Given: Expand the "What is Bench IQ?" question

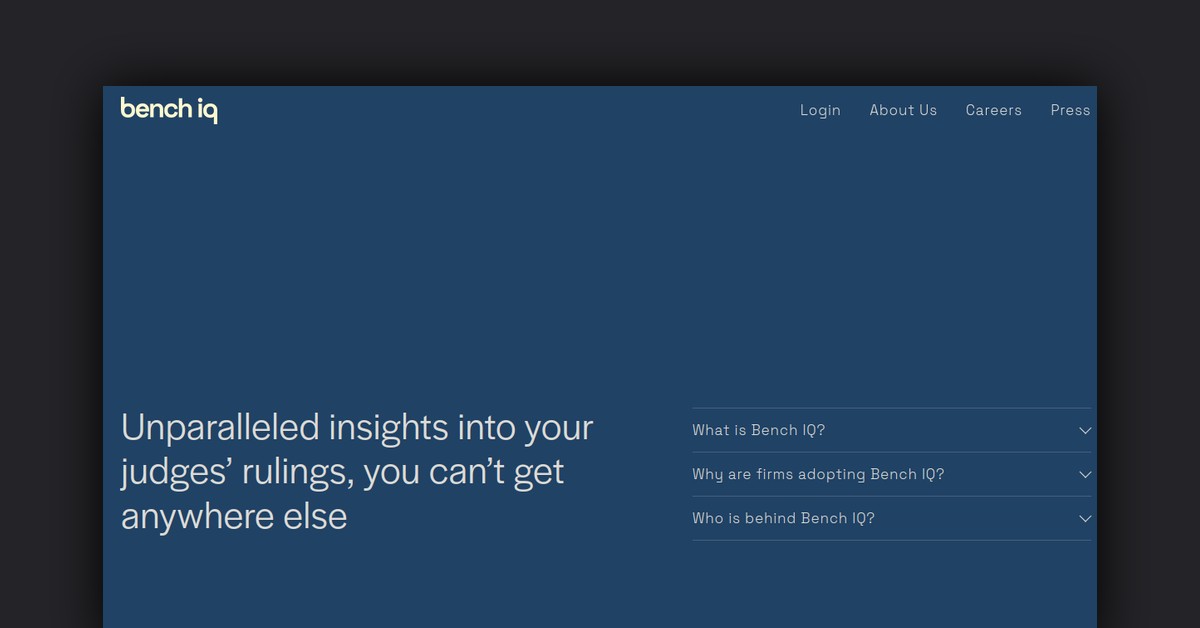Looking at the screenshot, I should coord(758,430).
